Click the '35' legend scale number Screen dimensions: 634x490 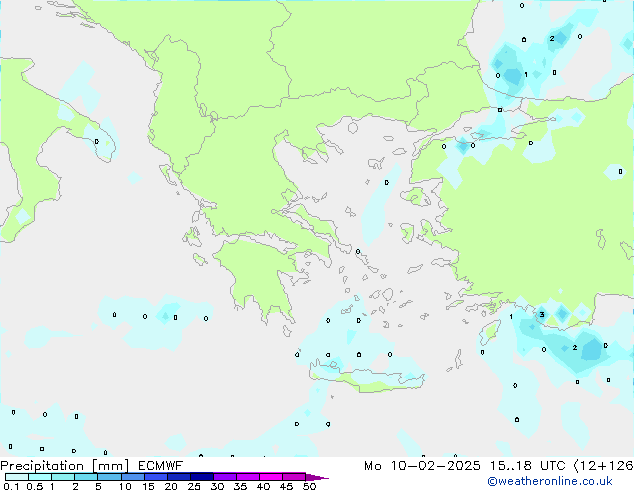coord(240,486)
